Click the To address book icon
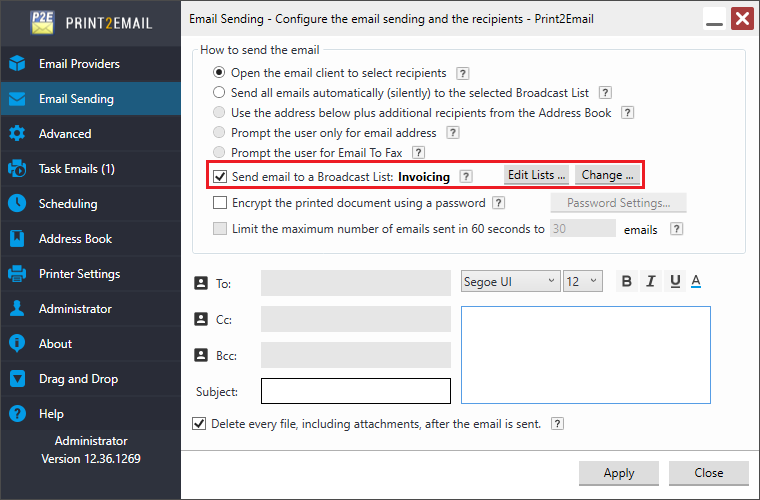760x500 pixels. tap(199, 284)
